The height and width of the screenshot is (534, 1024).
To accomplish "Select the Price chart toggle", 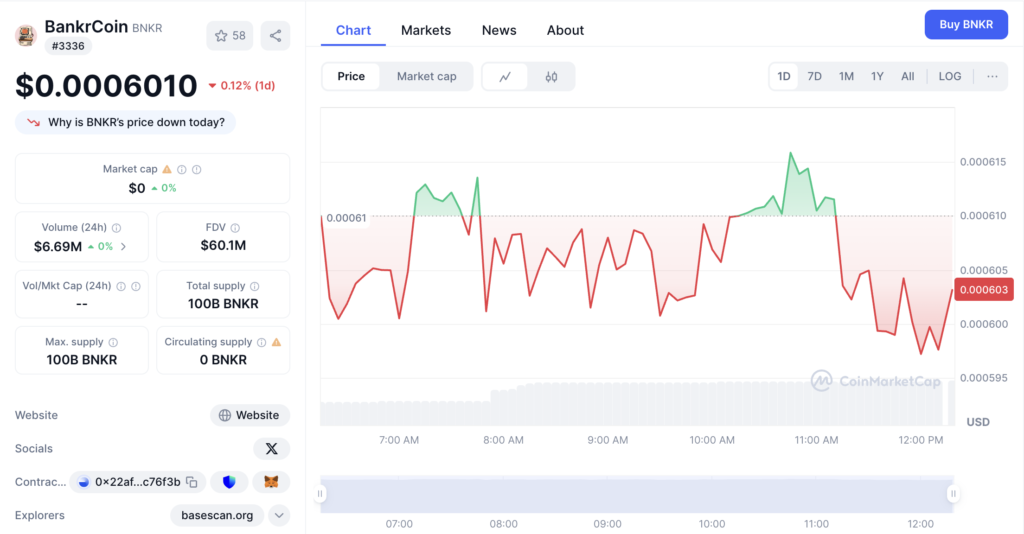I will pyautogui.click(x=351, y=76).
